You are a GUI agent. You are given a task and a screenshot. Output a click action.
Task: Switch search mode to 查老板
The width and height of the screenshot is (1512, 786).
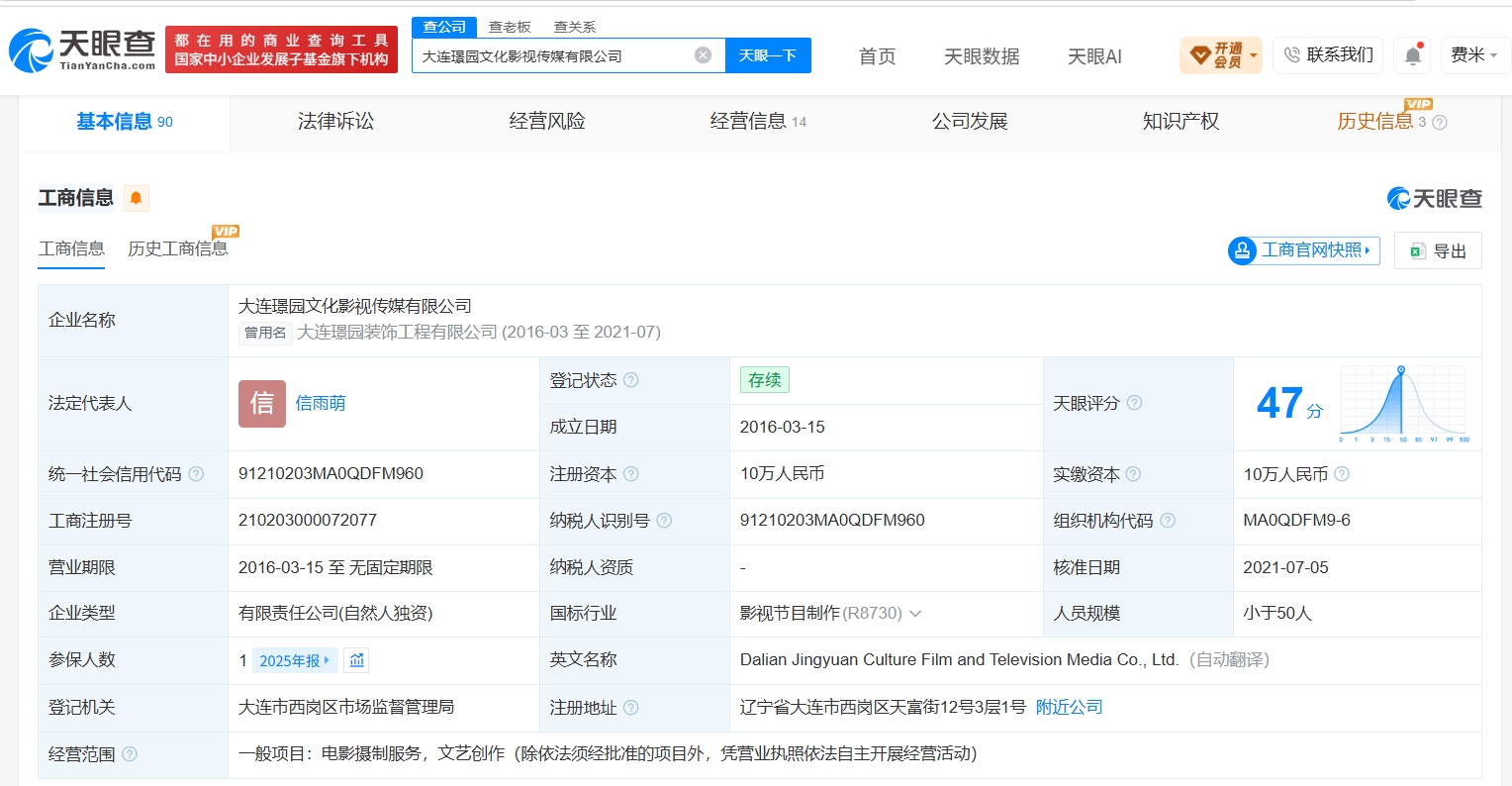(510, 27)
